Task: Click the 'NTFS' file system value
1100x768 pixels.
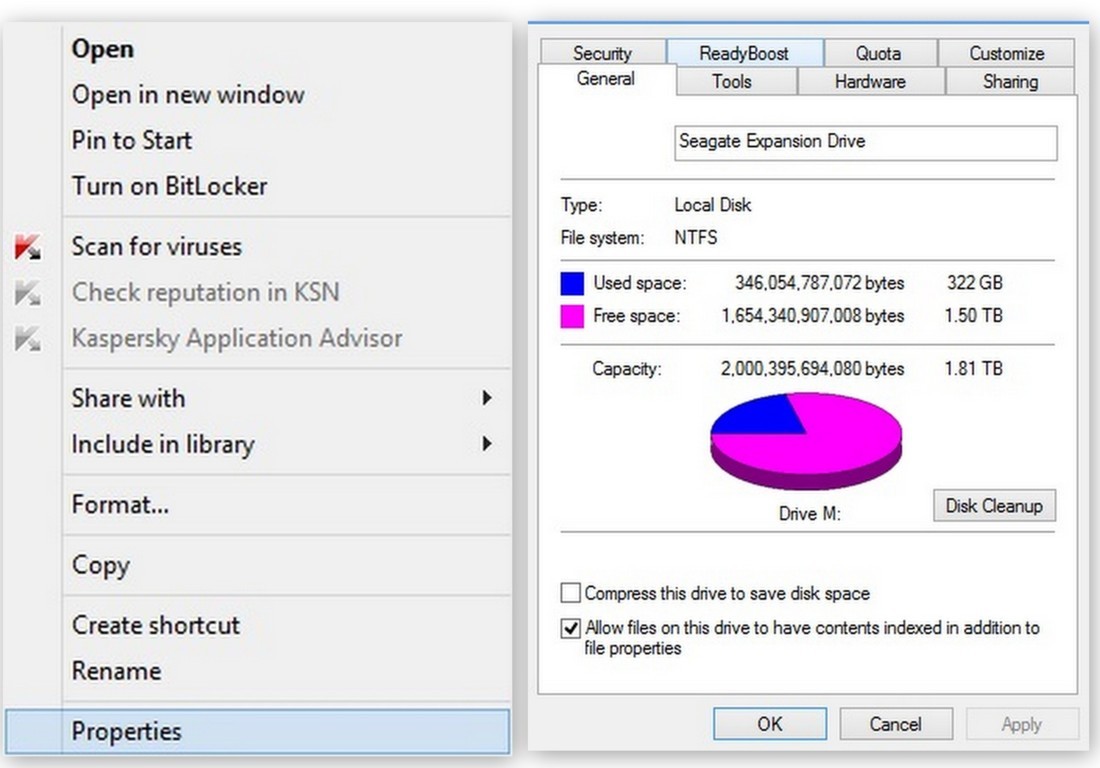Action: click(x=696, y=238)
